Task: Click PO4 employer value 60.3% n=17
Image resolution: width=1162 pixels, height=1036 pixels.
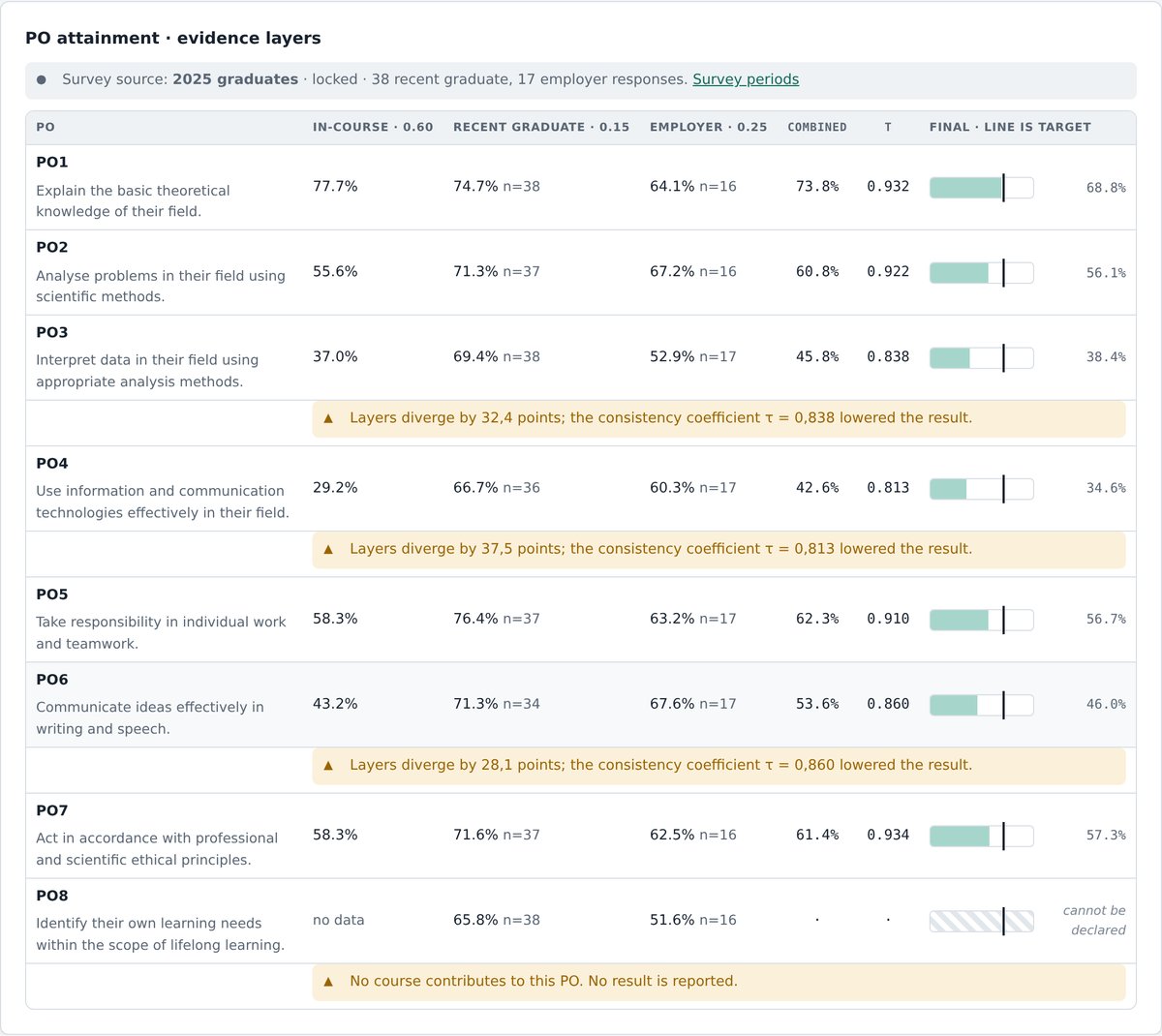Action: pyautogui.click(x=693, y=487)
